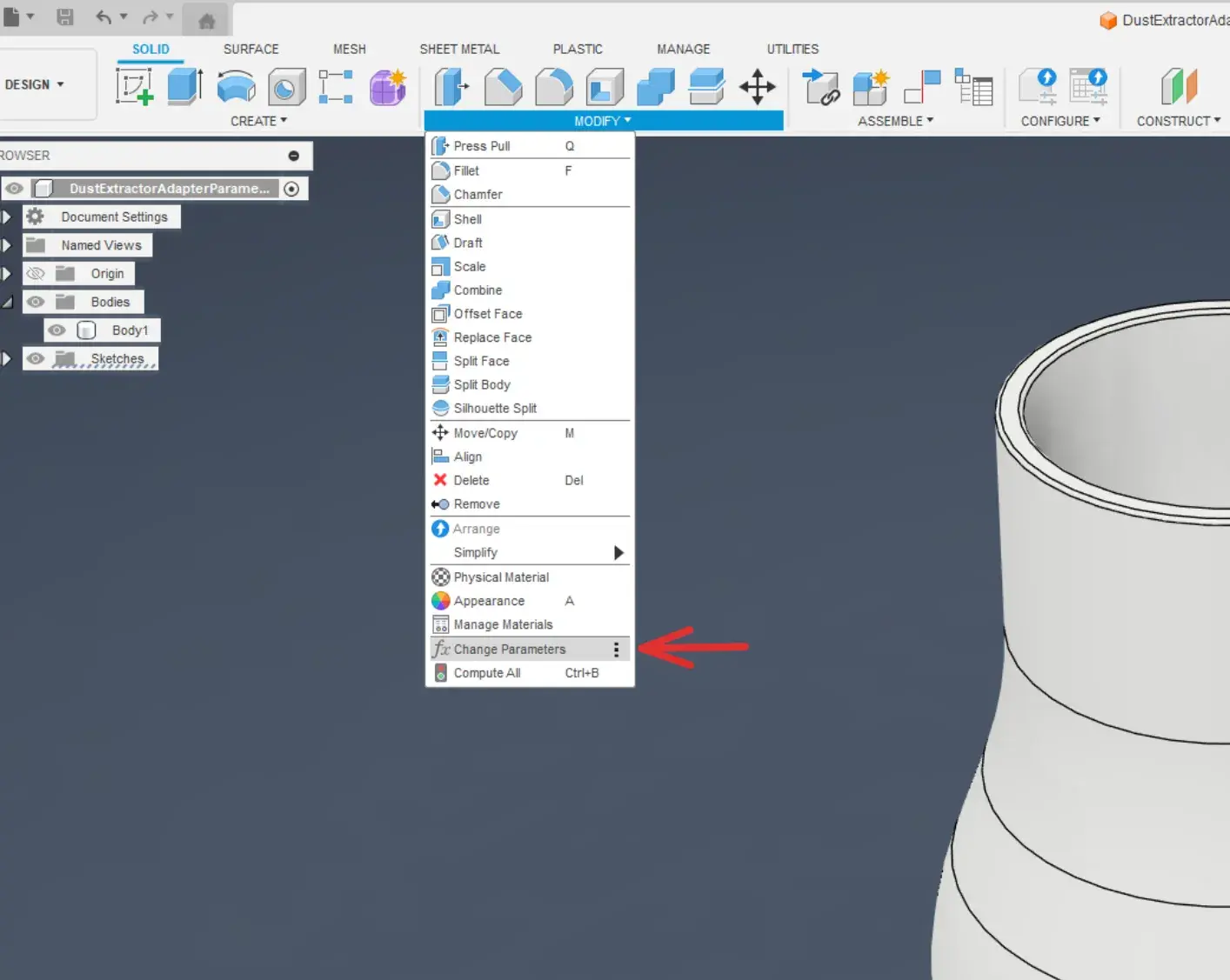This screenshot has width=1230, height=980.
Task: Choose Split Body menu entry
Action: [x=530, y=384]
